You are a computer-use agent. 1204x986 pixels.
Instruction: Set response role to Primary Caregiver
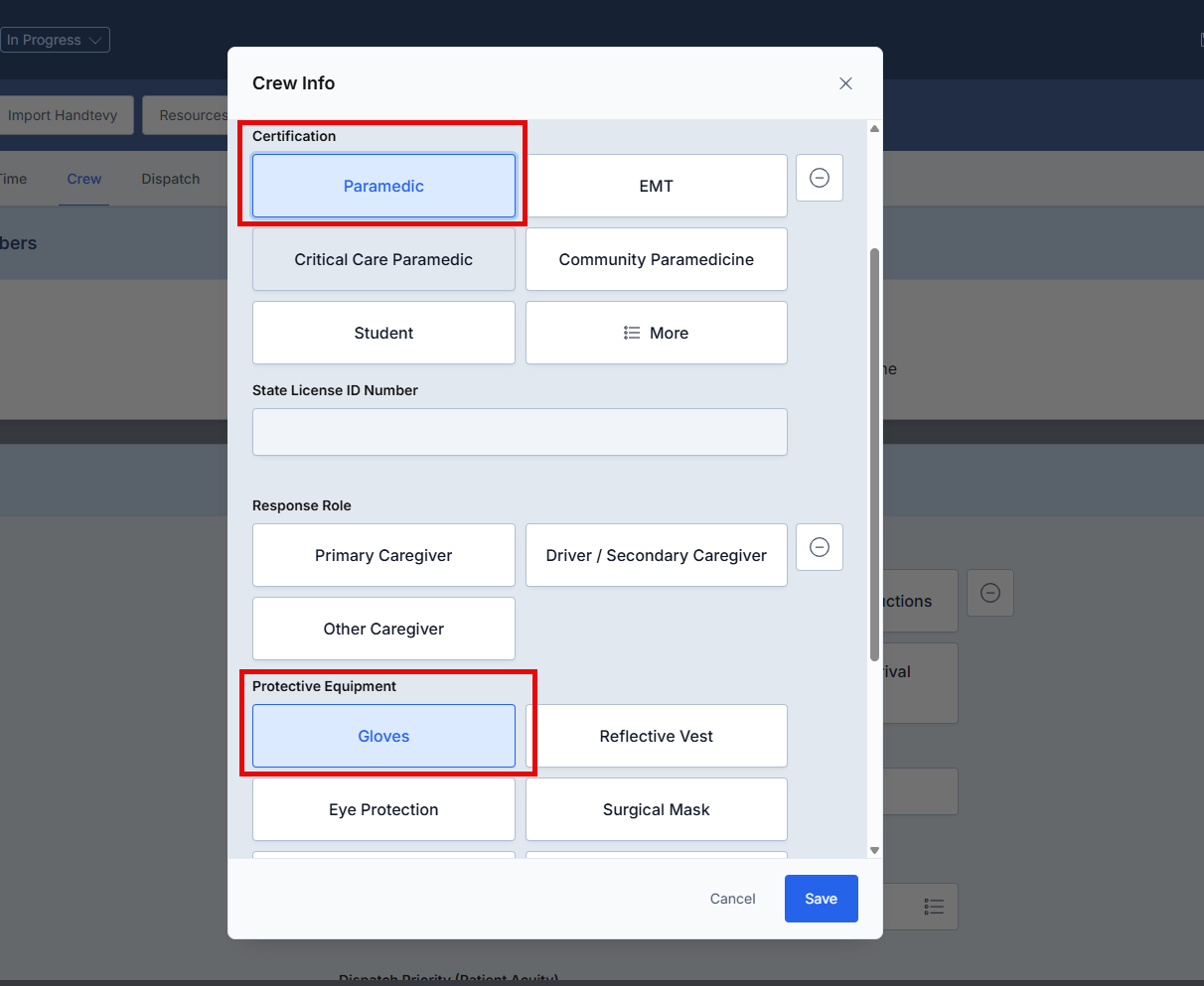pyautogui.click(x=383, y=555)
